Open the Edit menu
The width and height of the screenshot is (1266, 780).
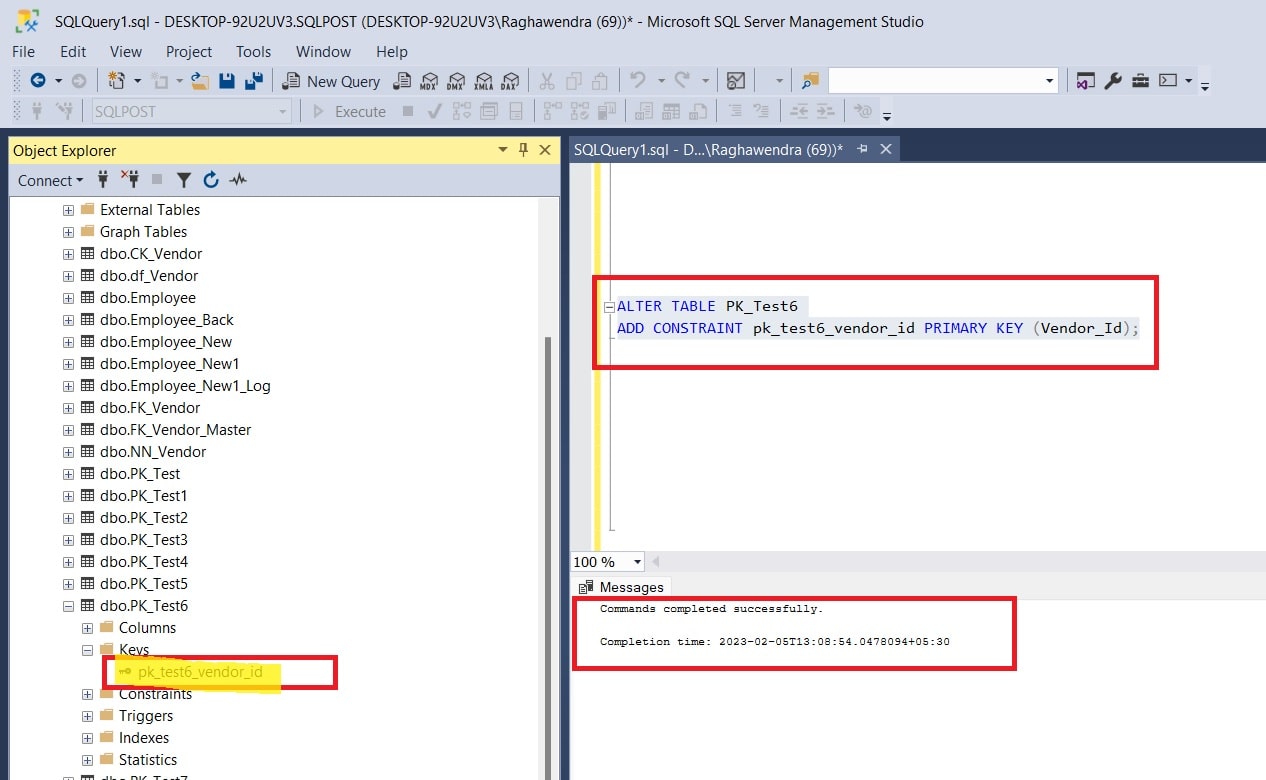(x=73, y=51)
